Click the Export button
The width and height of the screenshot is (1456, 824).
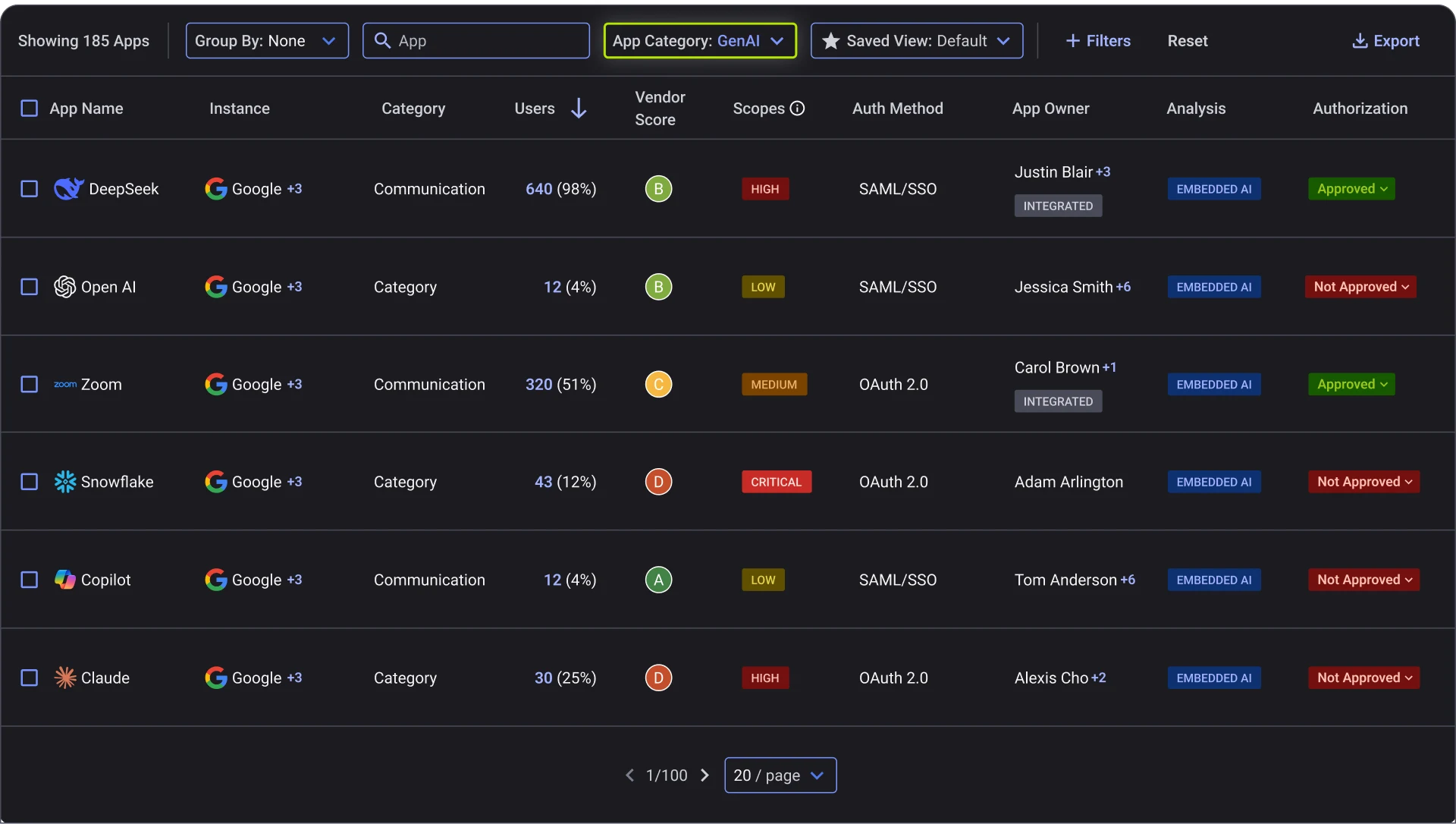pos(1385,41)
